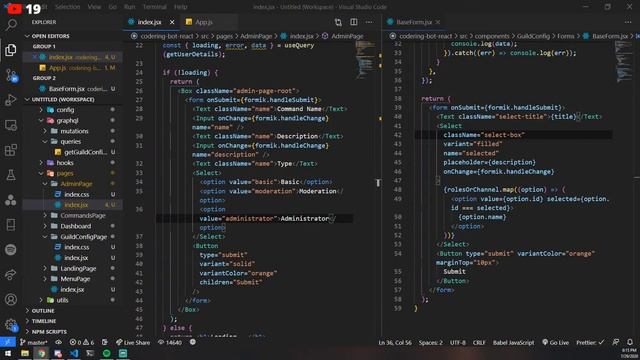Open the Help menu

click(x=180, y=7)
